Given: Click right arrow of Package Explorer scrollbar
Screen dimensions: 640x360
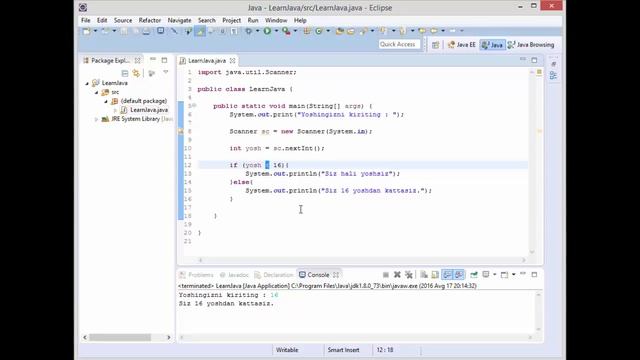Looking at the screenshot, I should coord(169,338).
